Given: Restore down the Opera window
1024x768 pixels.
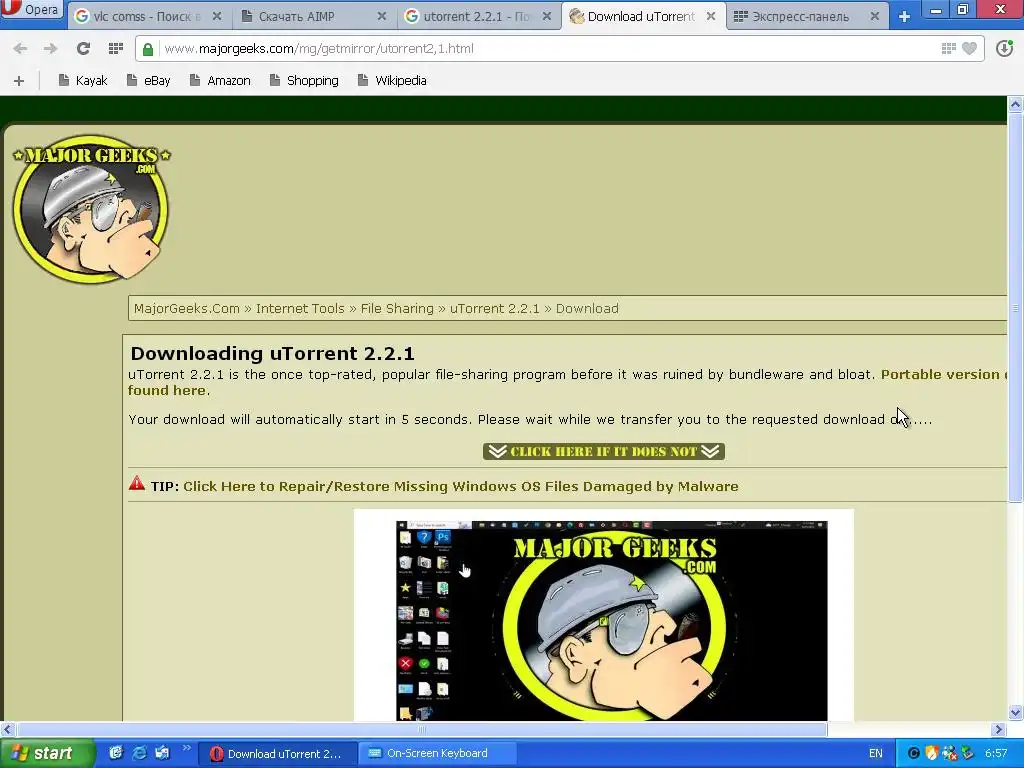Looking at the screenshot, I should (963, 9).
